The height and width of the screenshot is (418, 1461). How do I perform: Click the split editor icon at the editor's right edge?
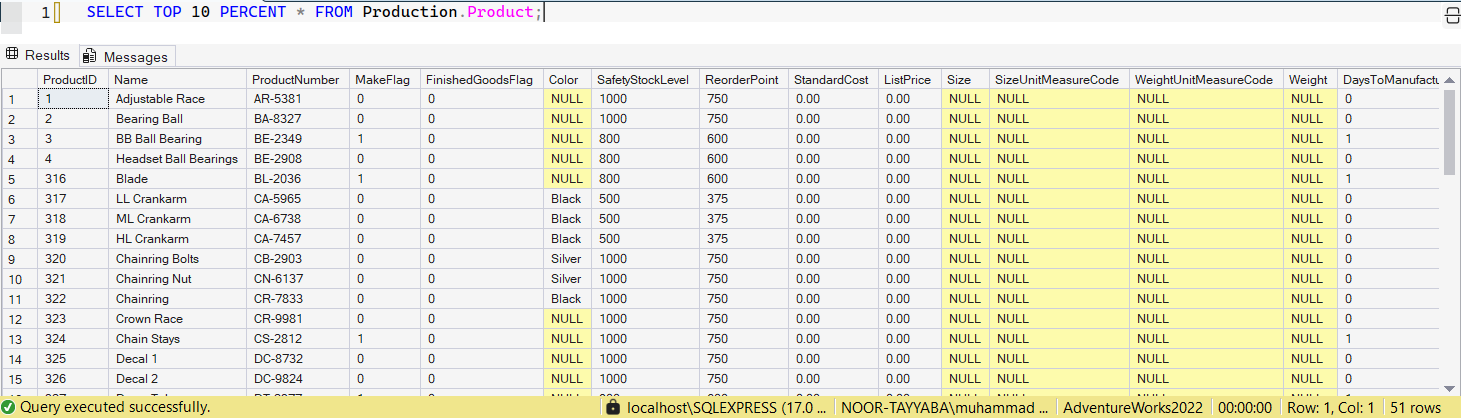tap(1452, 14)
